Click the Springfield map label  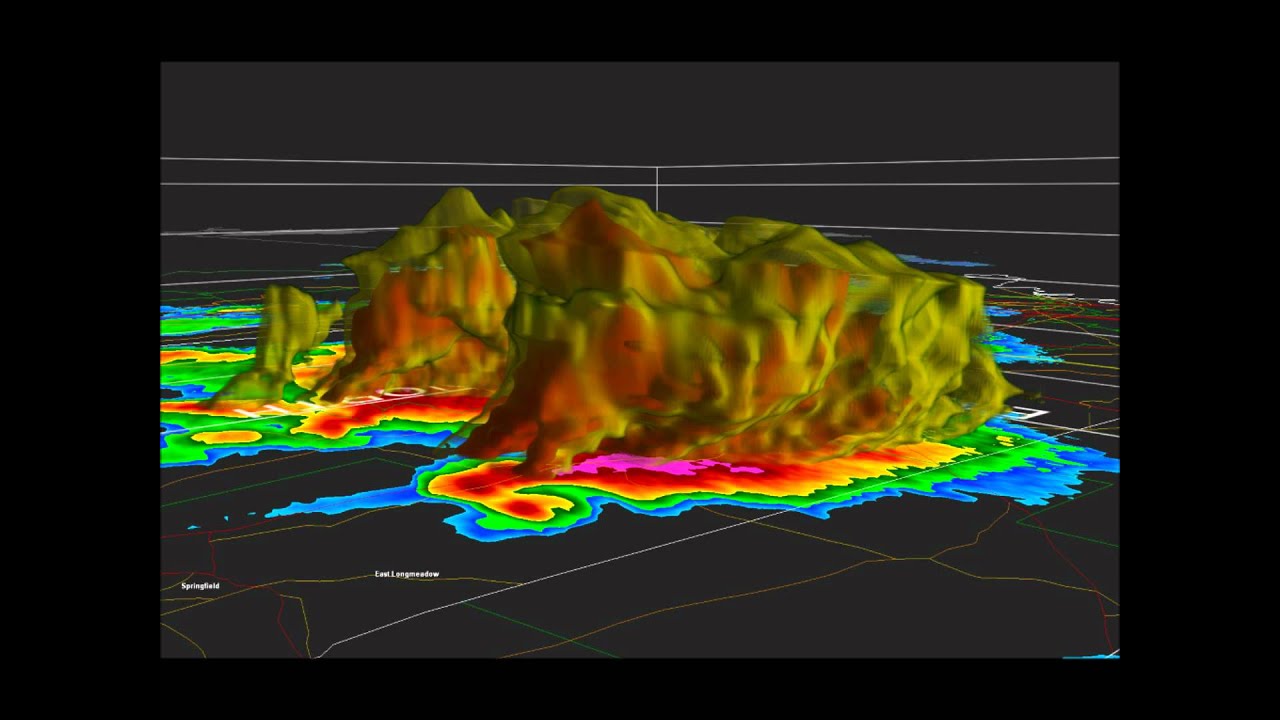200,585
